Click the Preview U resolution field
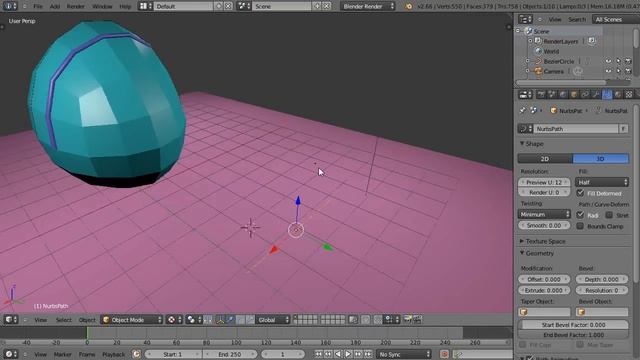The image size is (640, 360). (544, 182)
